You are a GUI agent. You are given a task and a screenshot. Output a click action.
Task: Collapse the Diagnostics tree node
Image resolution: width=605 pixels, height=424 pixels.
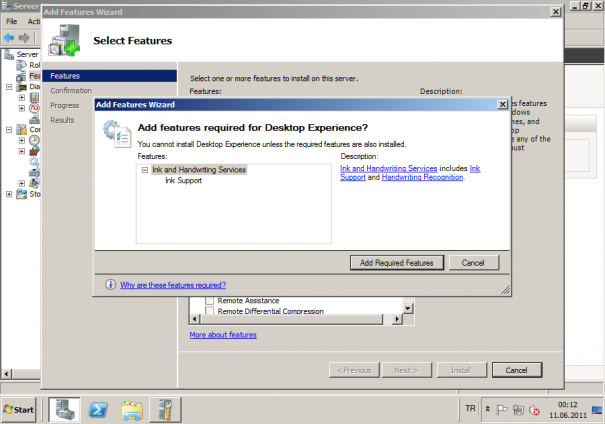[x=9, y=87]
